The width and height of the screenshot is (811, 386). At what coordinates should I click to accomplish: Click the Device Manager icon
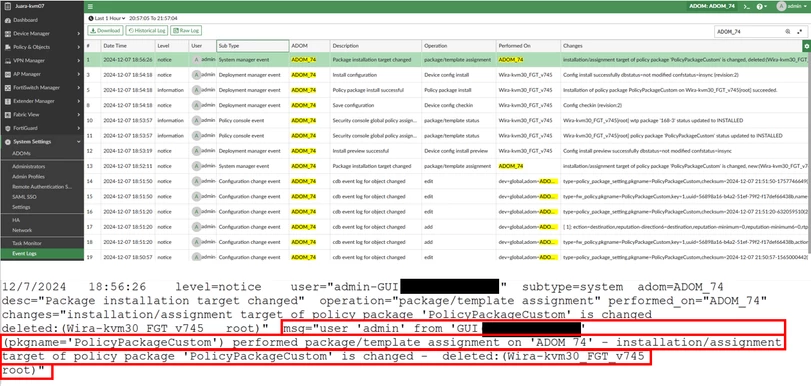[7, 33]
